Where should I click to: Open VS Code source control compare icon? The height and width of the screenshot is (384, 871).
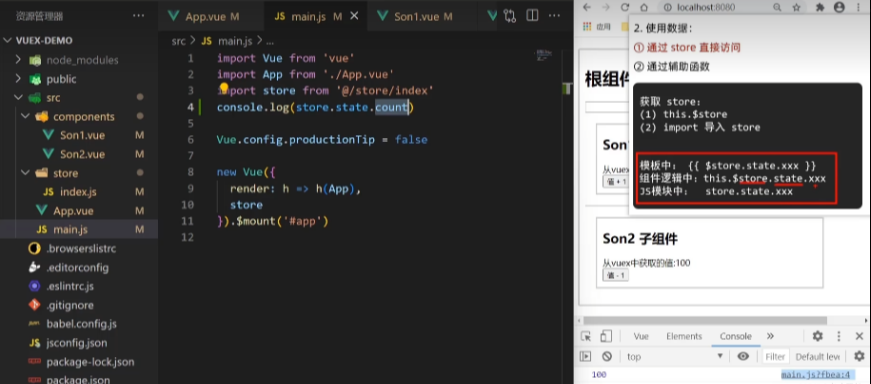coord(509,16)
